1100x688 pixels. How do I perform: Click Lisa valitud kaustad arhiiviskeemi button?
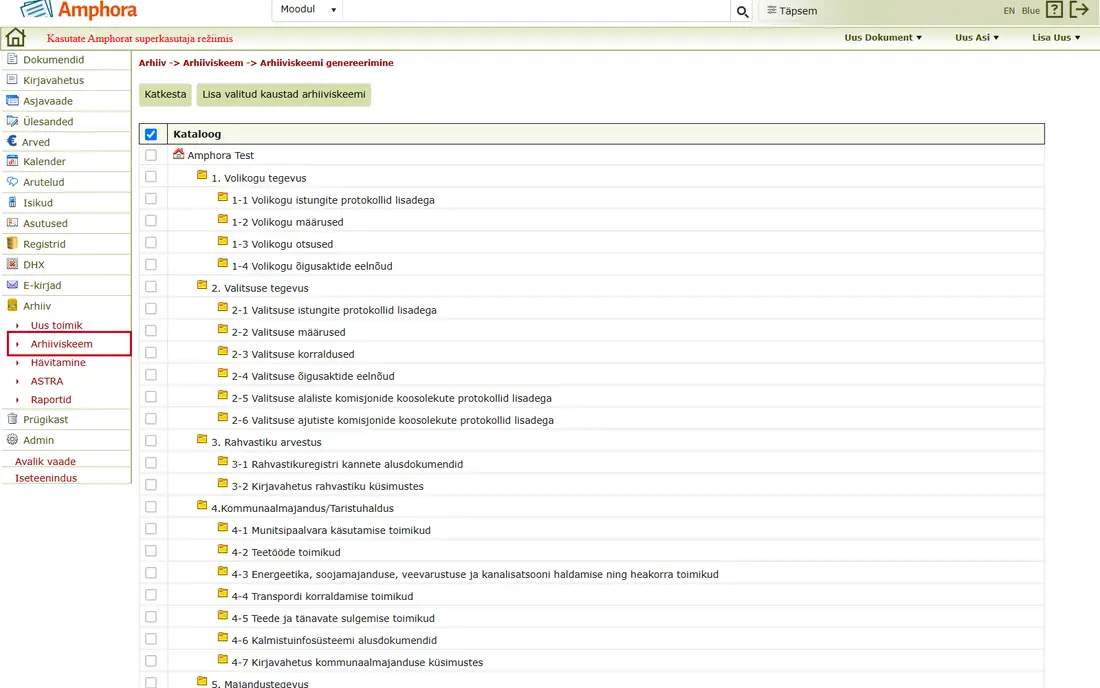pos(283,95)
